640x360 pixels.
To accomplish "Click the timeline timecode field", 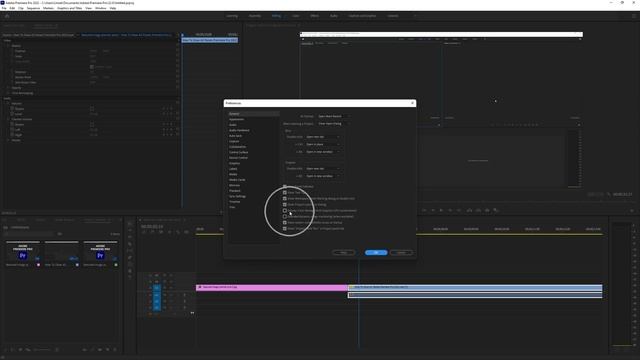I will coord(152,226).
